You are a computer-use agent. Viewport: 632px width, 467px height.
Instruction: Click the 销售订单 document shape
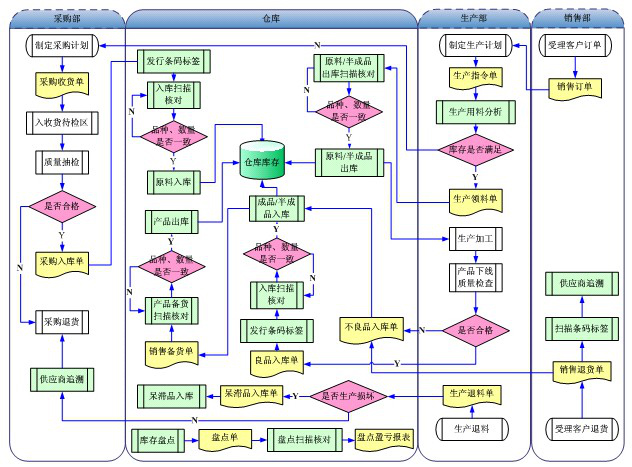click(x=575, y=87)
